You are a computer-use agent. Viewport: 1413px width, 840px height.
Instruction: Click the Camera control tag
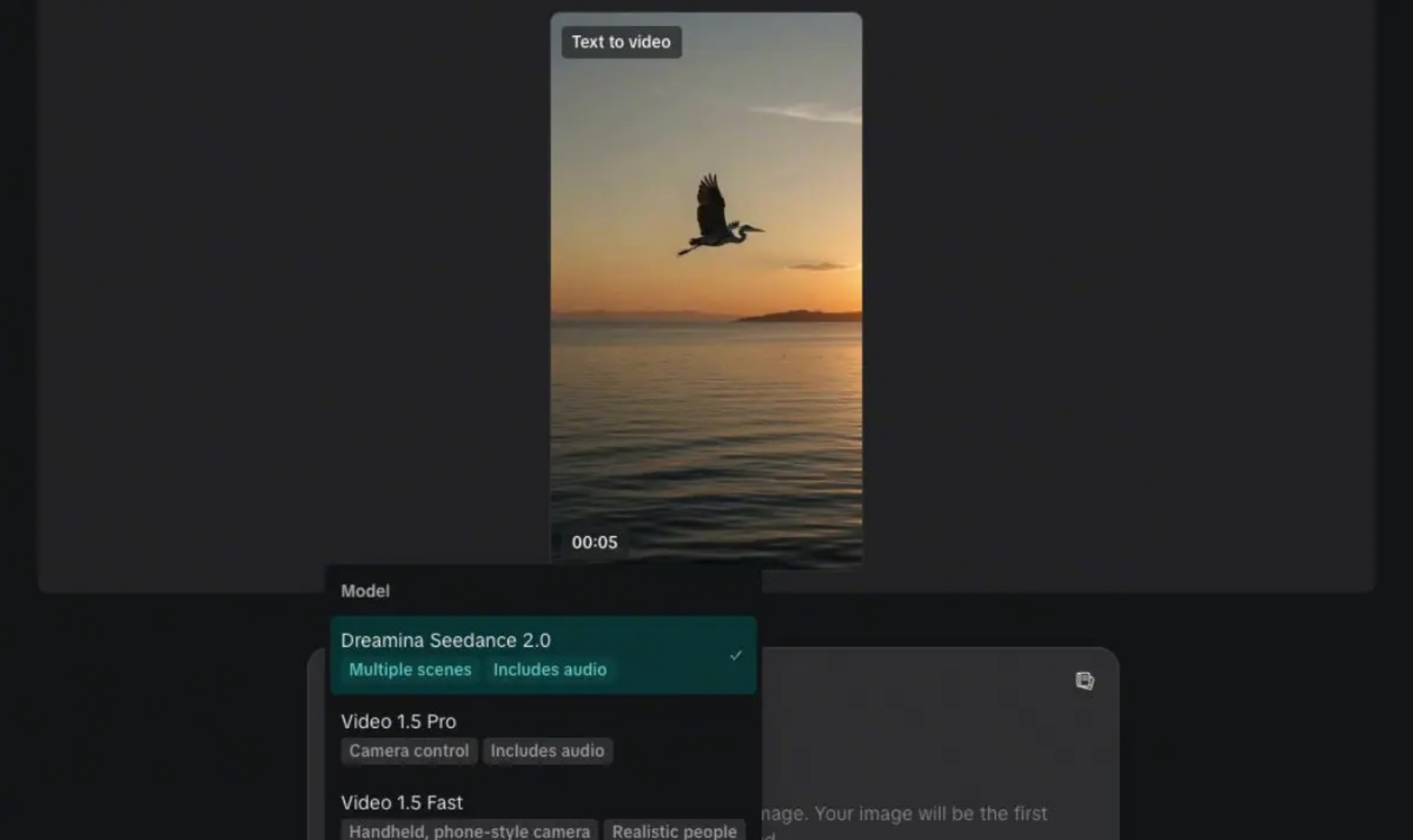pyautogui.click(x=409, y=751)
